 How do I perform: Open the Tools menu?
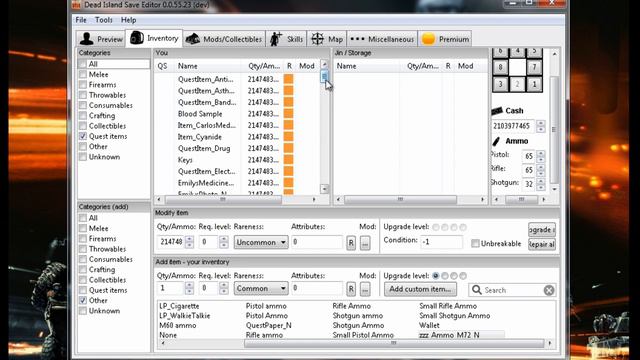104,20
